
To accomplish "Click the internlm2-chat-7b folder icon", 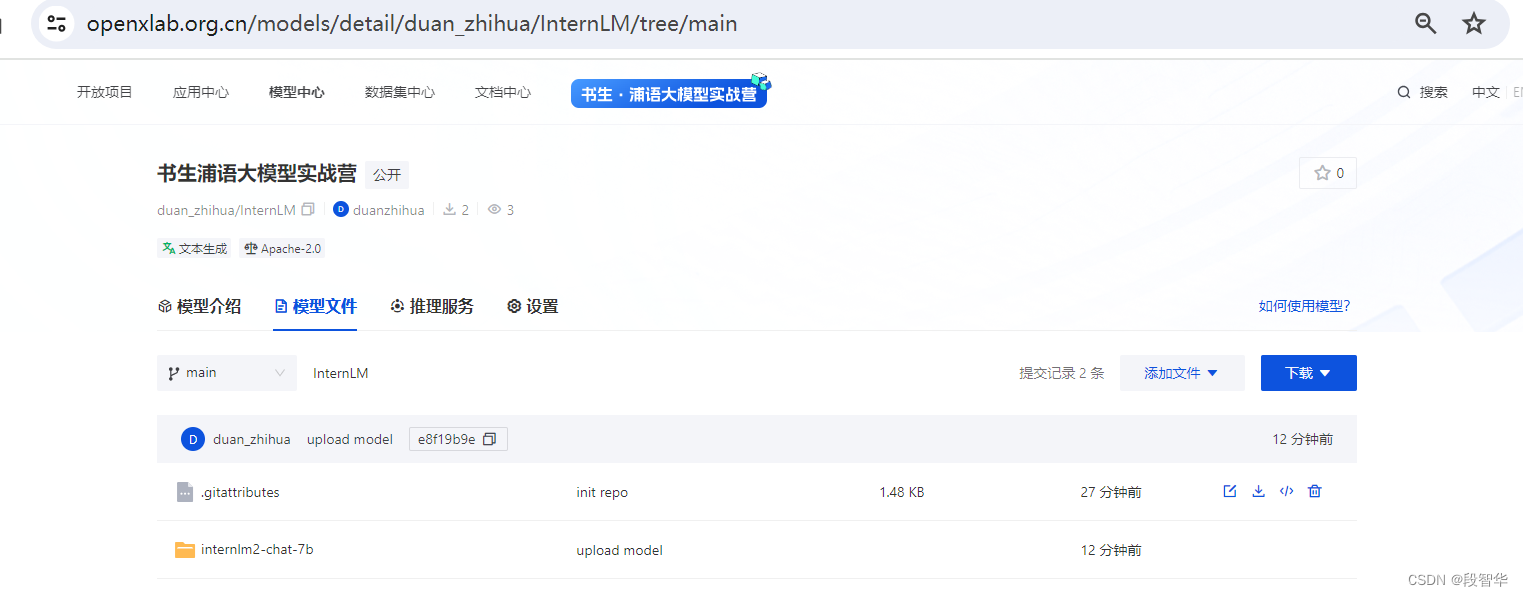I will pyautogui.click(x=185, y=549).
